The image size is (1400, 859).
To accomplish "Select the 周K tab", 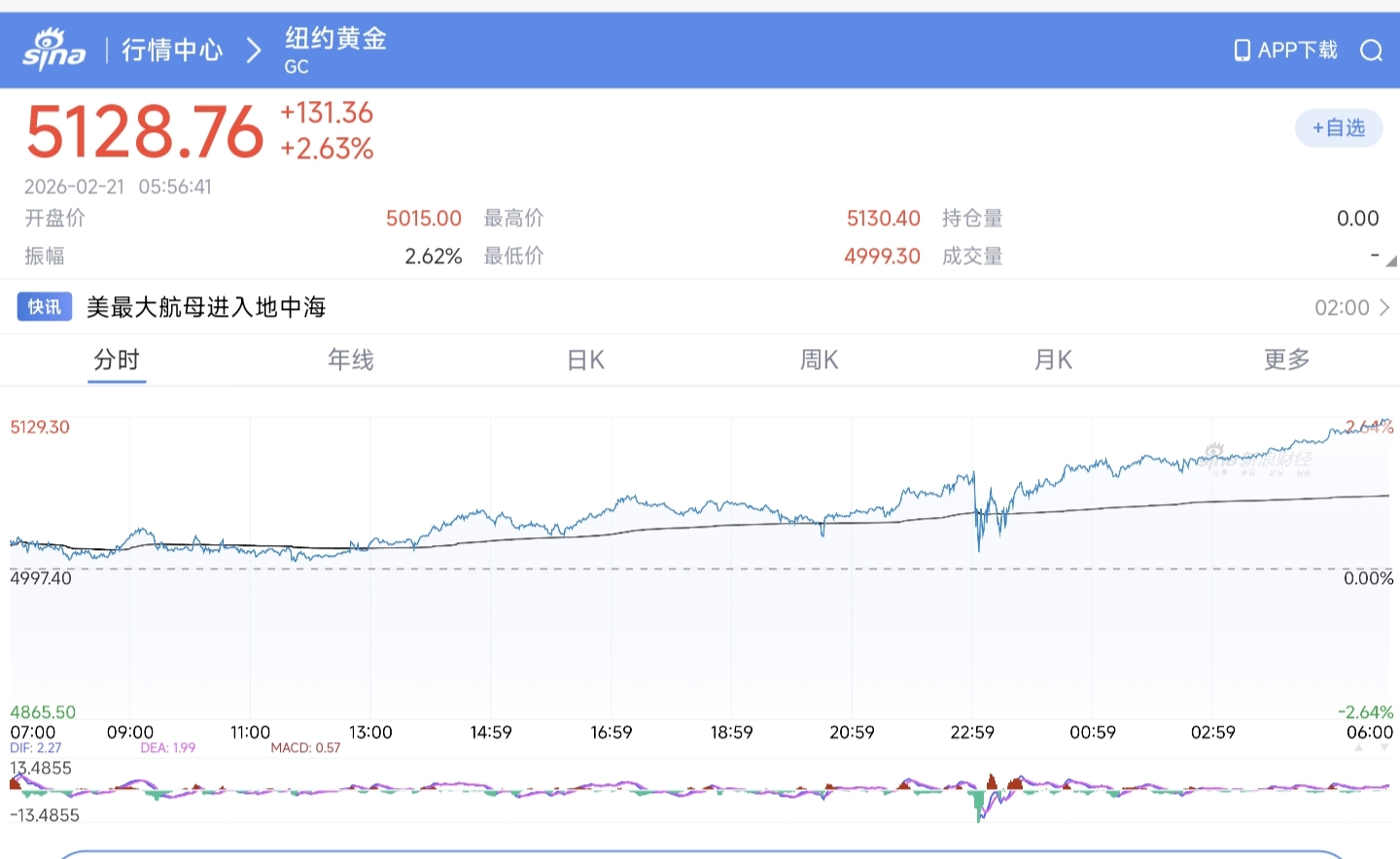I will pyautogui.click(x=819, y=361).
